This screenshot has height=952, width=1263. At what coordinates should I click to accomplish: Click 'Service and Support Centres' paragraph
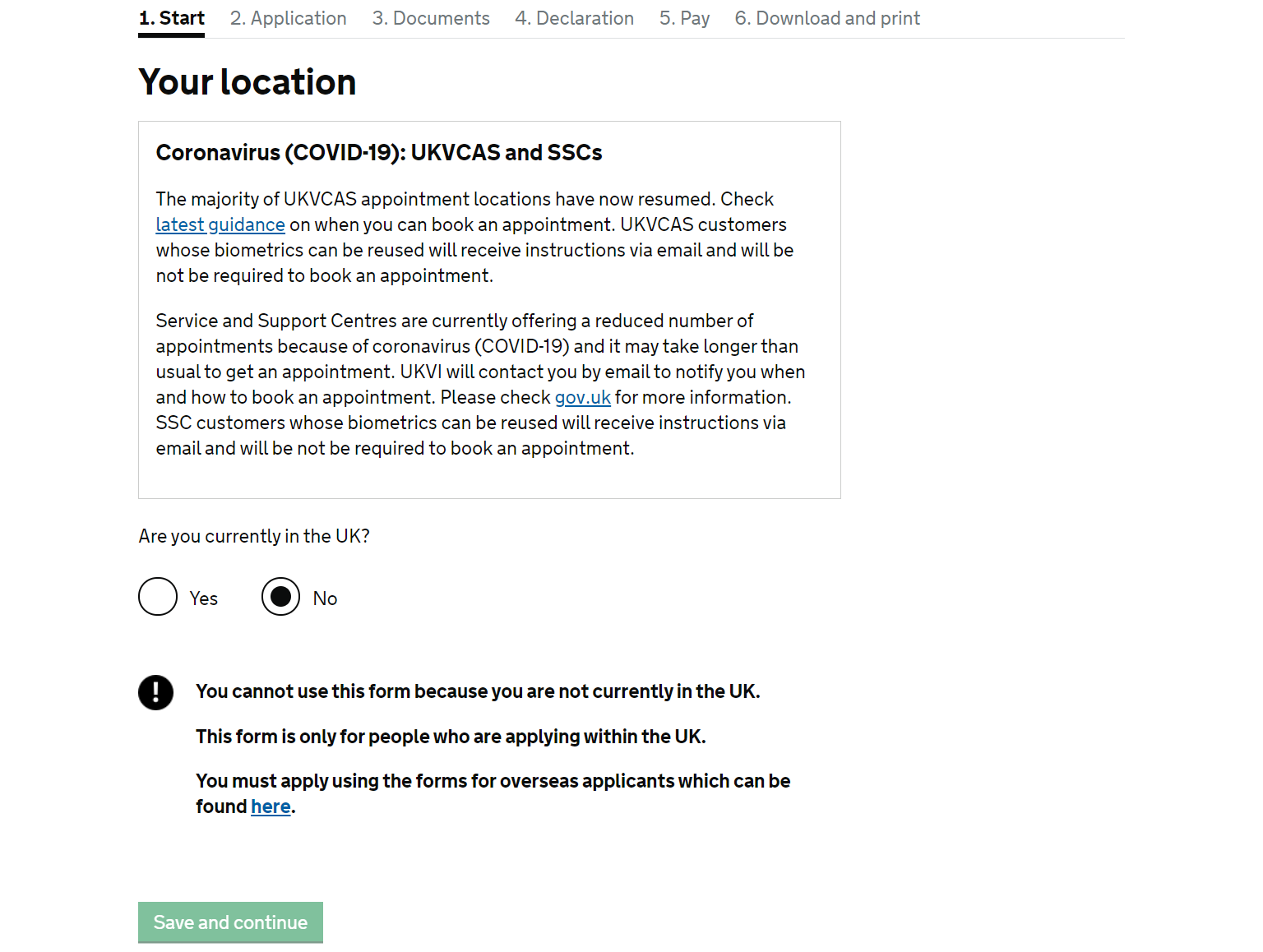[481, 384]
